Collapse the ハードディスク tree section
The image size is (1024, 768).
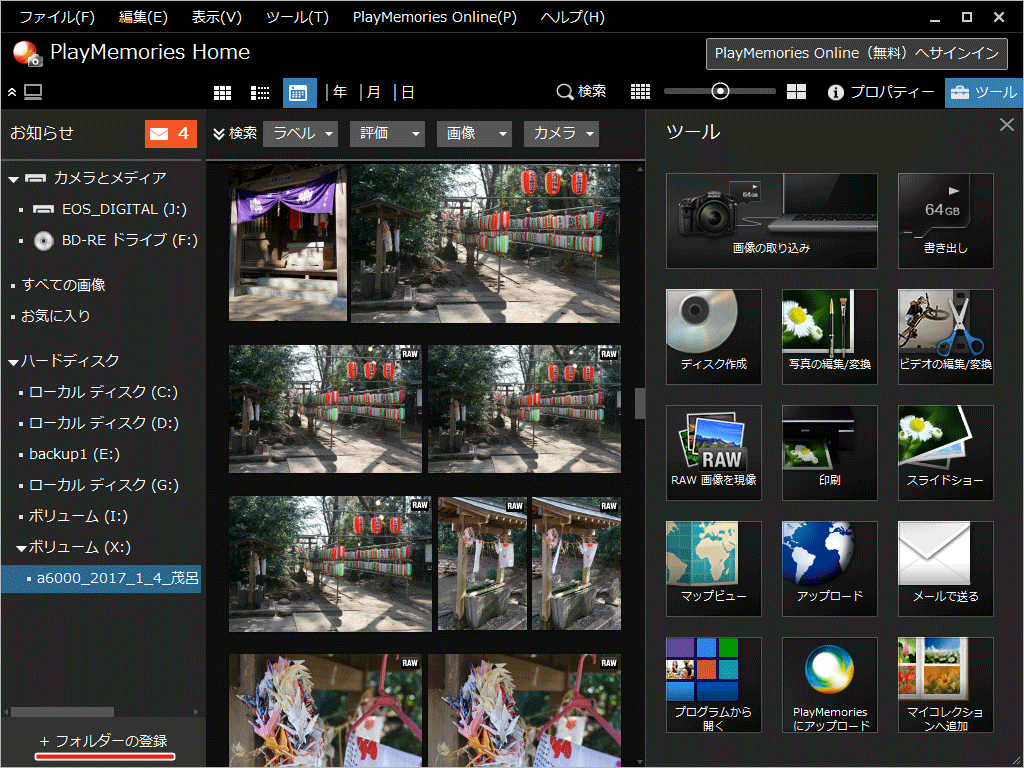coord(14,361)
